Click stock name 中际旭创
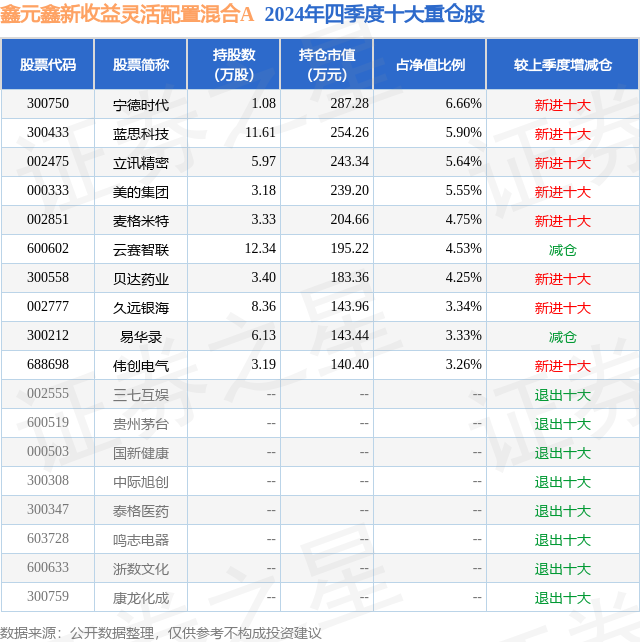This screenshot has width=640, height=642. pyautogui.click(x=141, y=483)
